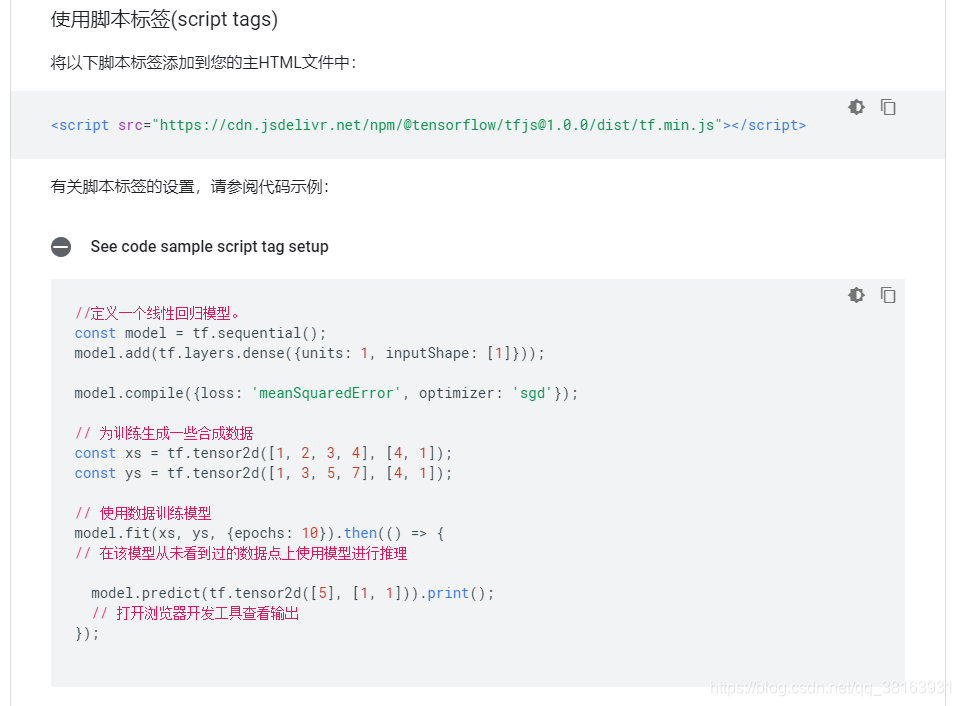961x706 pixels.
Task: Click the model.compile line in the sample
Action: point(325,393)
